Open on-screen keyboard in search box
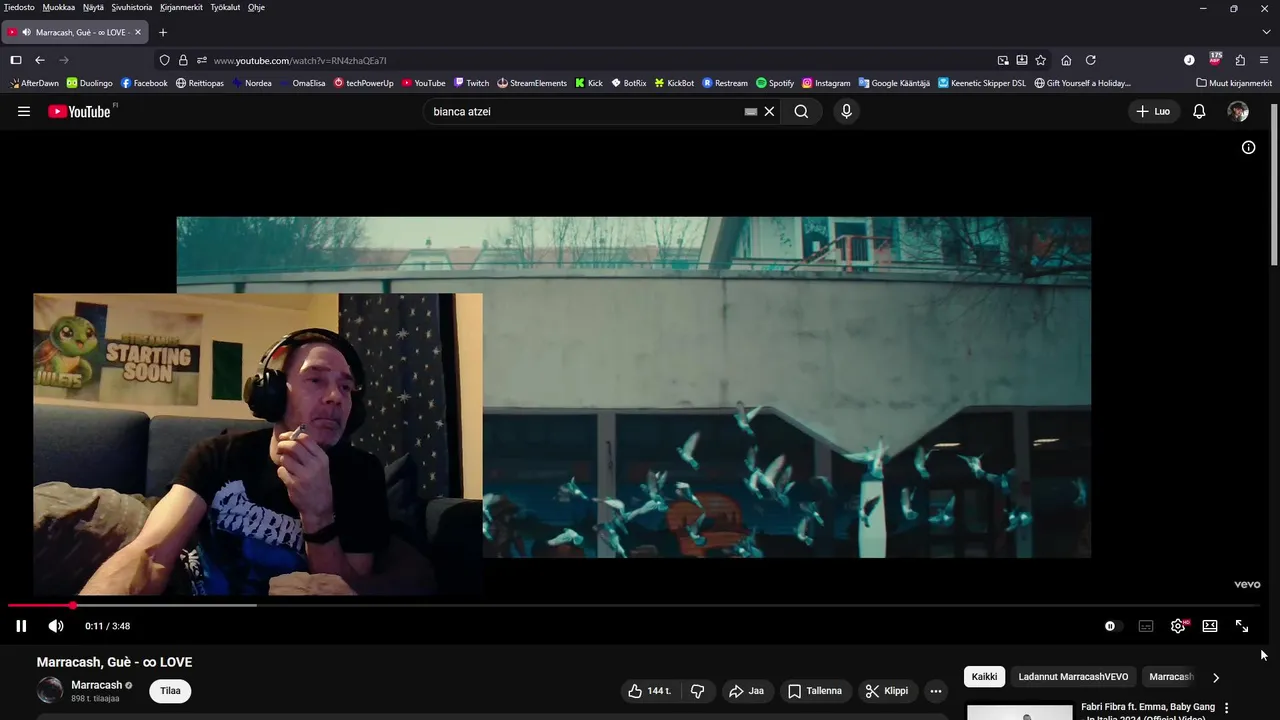1280x720 pixels. (x=751, y=111)
